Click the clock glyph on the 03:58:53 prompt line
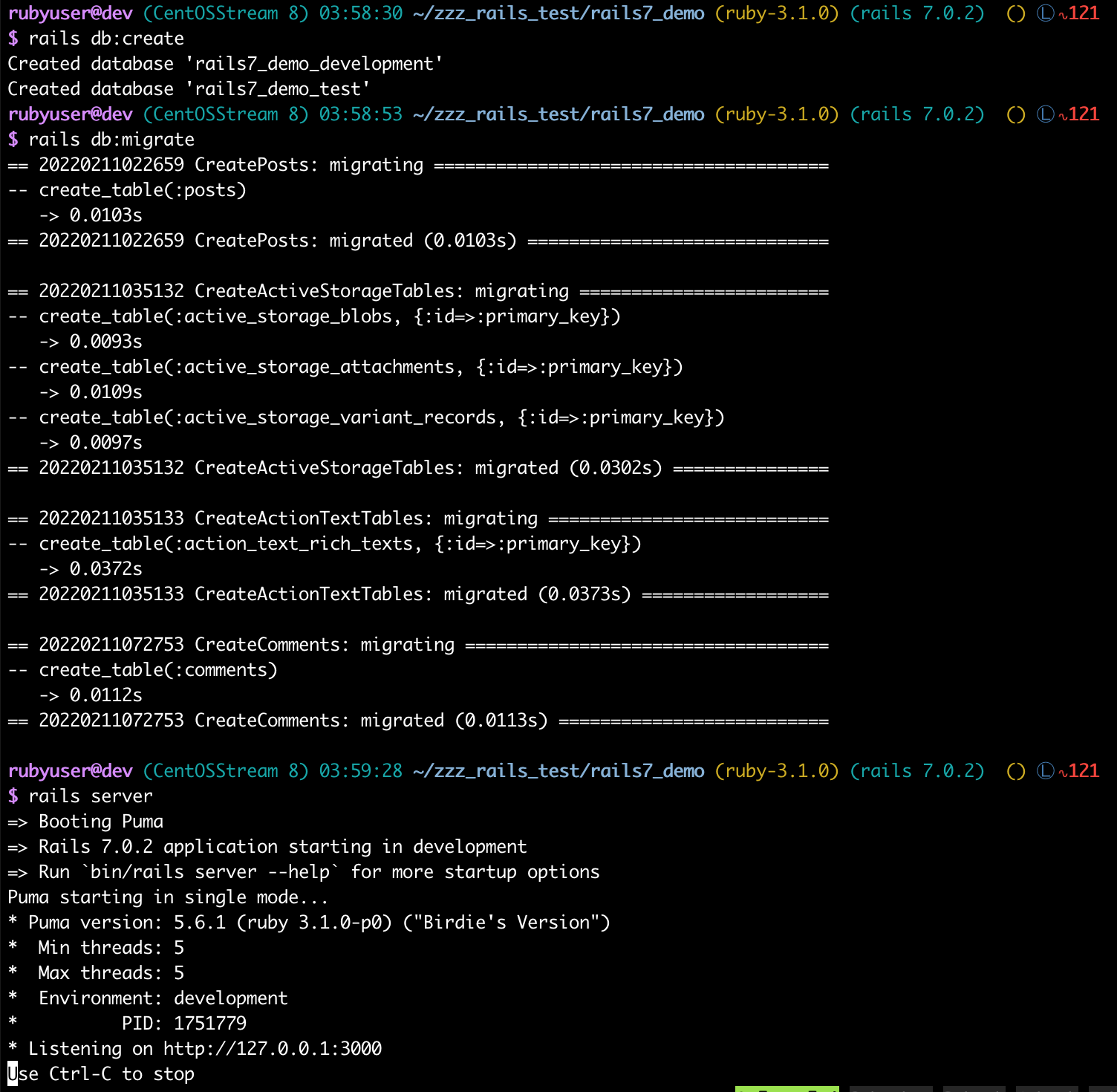Screen dimensions: 1117x1092 1045,114
